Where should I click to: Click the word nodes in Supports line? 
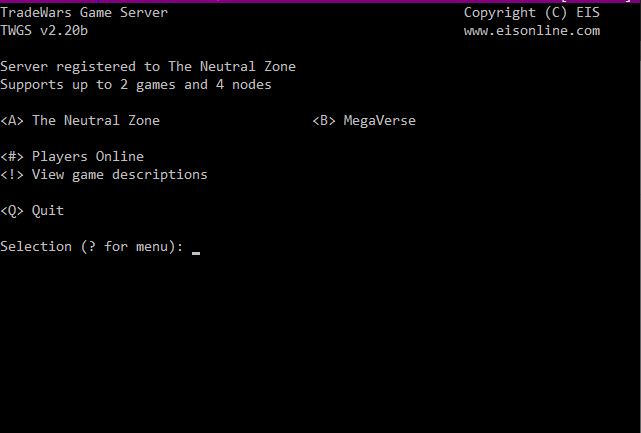pyautogui.click(x=251, y=85)
